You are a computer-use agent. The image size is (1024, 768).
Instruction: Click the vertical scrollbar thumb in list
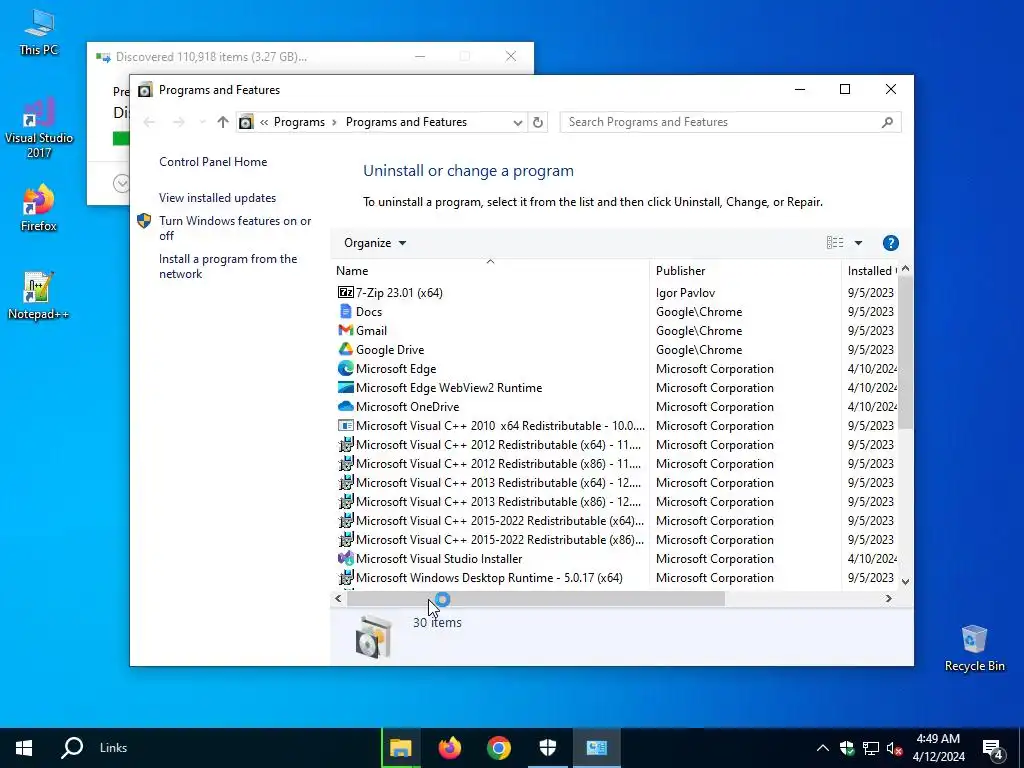click(x=905, y=353)
